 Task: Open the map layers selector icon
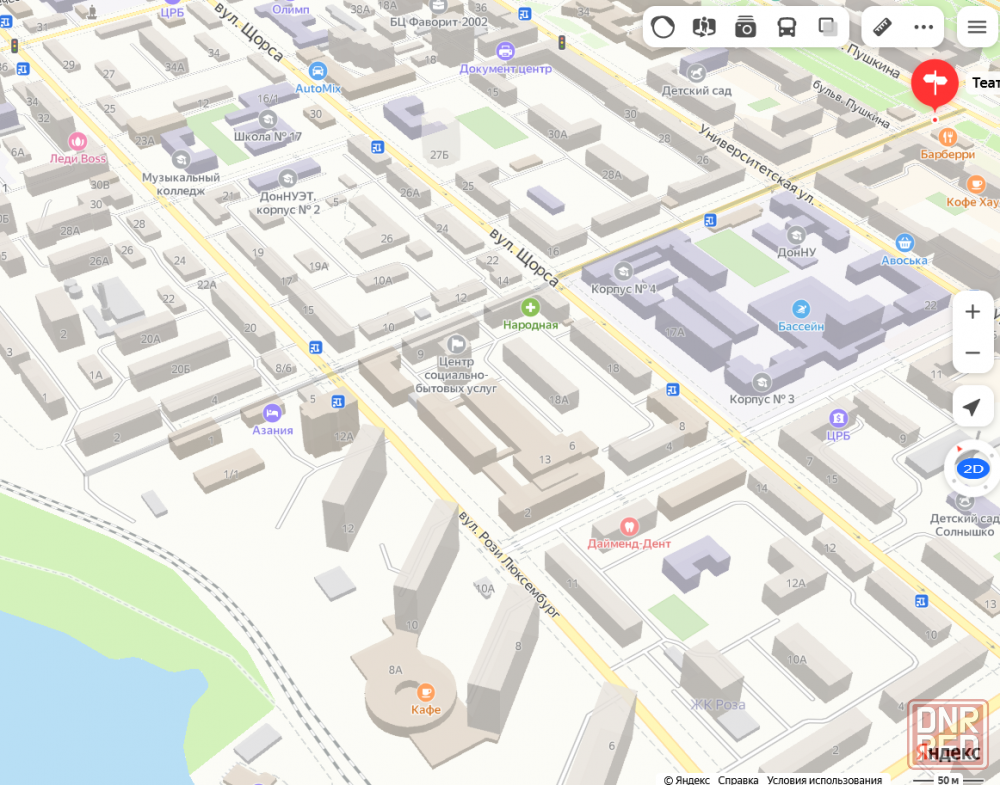(828, 27)
